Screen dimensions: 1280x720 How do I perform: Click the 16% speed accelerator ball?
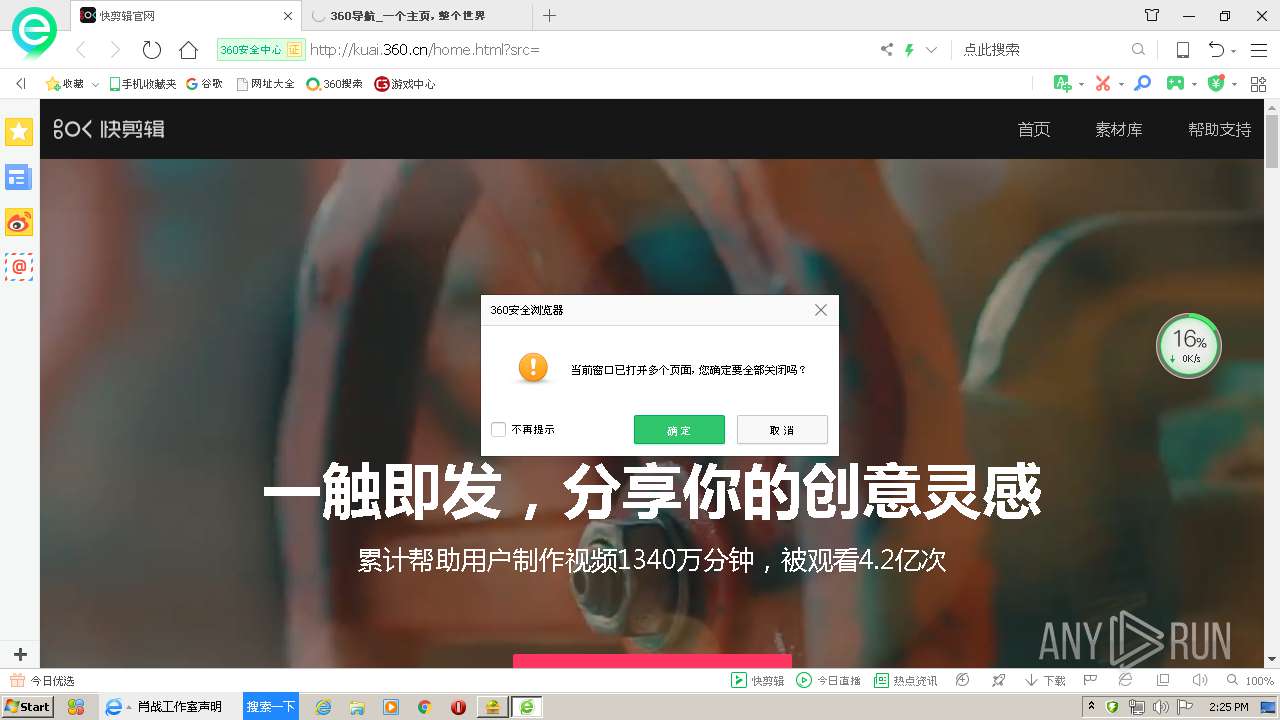[1189, 346]
